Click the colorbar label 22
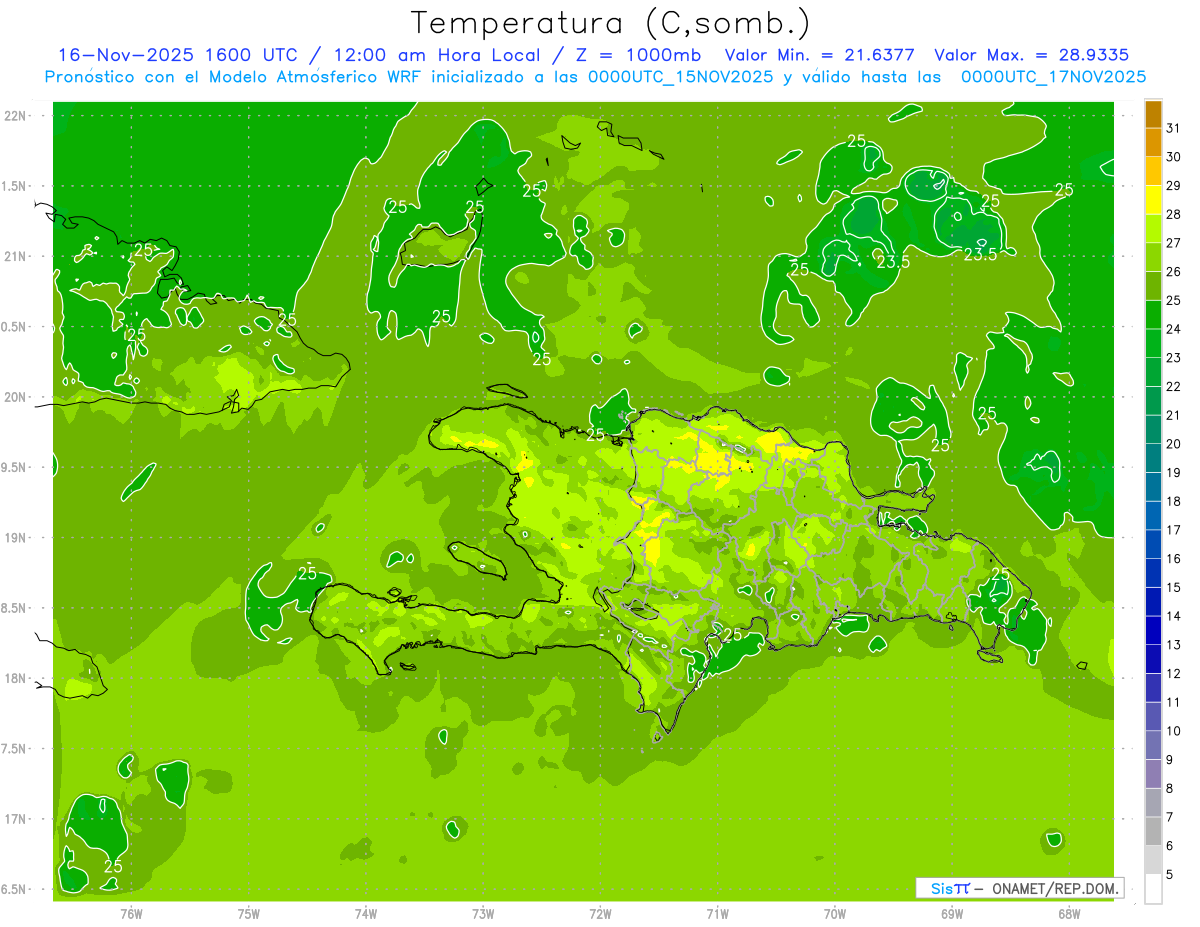The width and height of the screenshot is (1200, 927). pyautogui.click(x=1174, y=387)
